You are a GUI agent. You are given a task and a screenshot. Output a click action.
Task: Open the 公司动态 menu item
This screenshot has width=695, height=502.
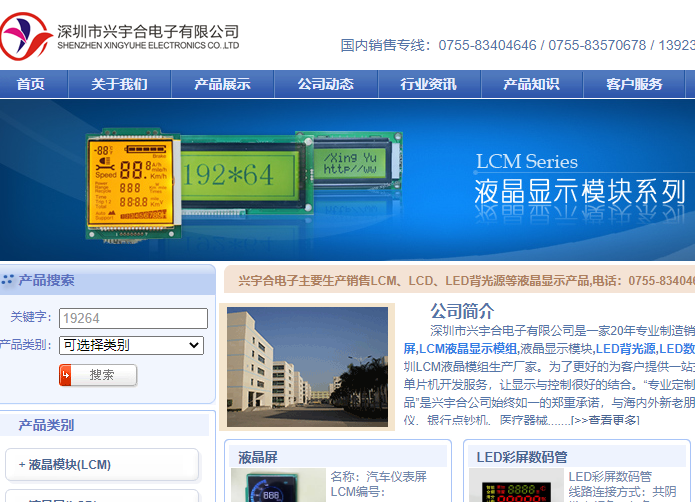click(x=325, y=84)
